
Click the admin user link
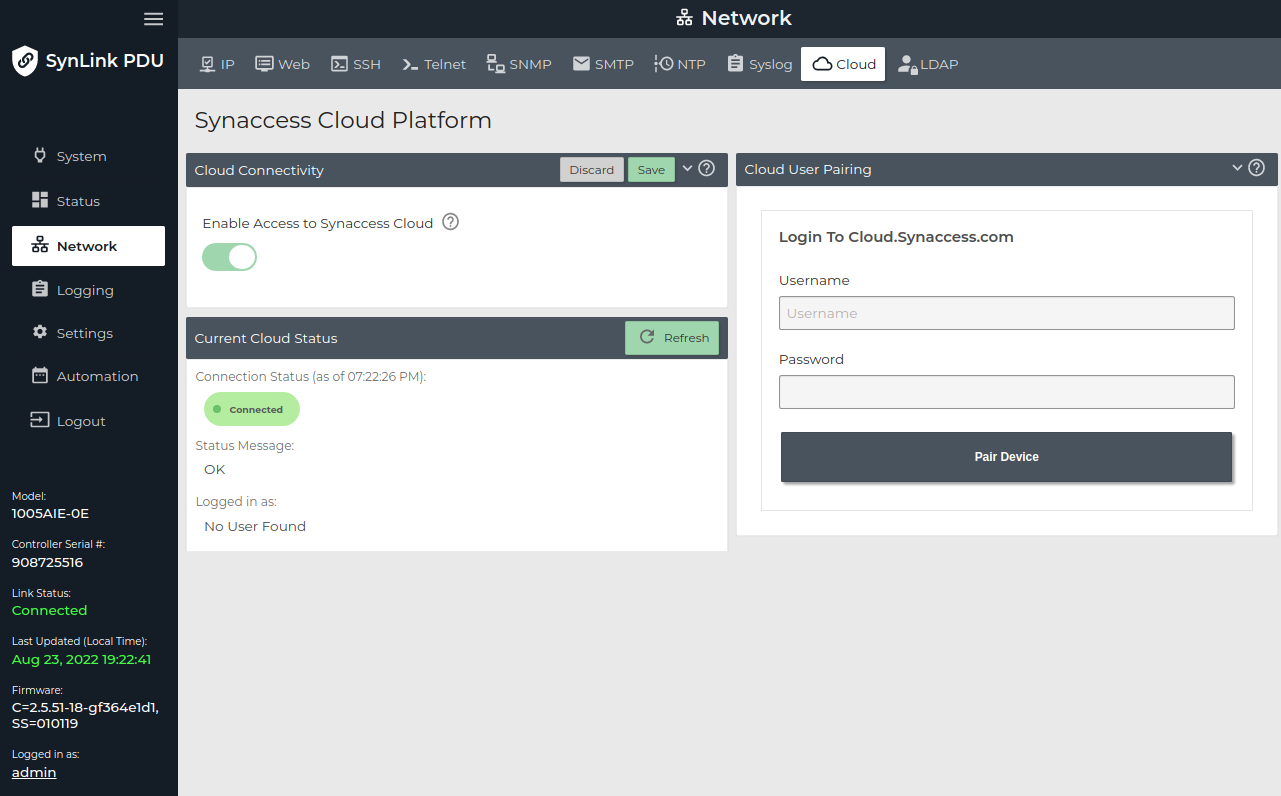click(x=34, y=772)
